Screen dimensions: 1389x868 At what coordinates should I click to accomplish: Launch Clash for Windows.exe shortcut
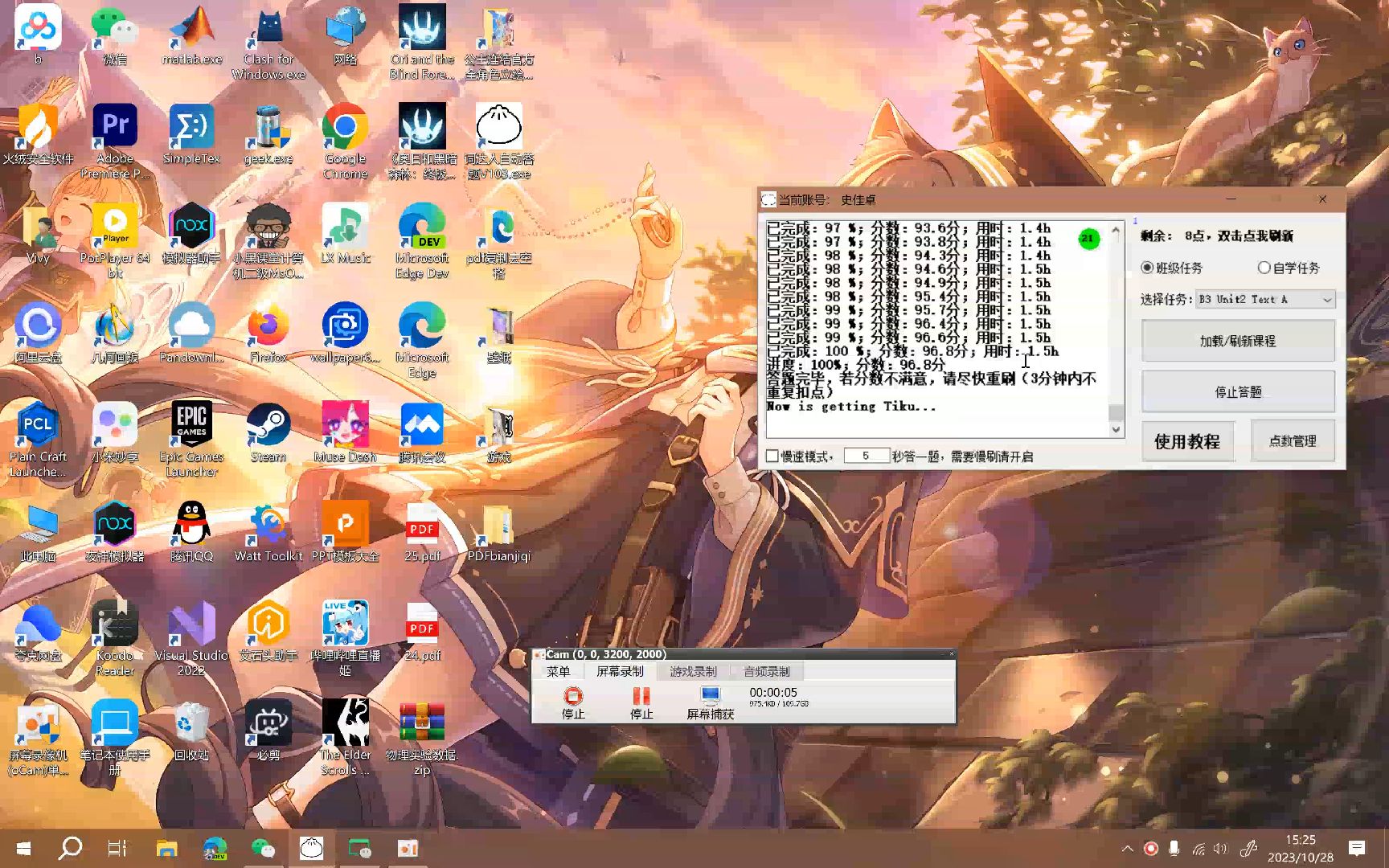pyautogui.click(x=268, y=42)
